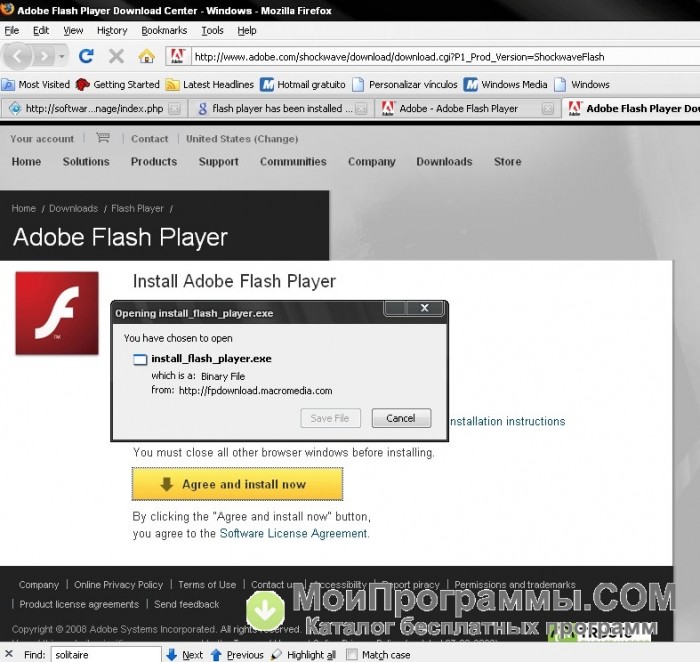Open the History menu
This screenshot has height=662, width=700.
pos(112,30)
